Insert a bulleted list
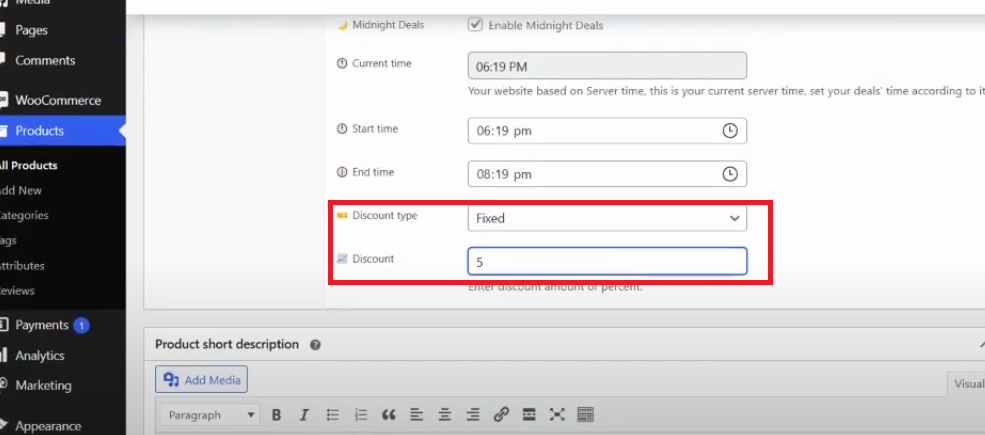 point(333,415)
